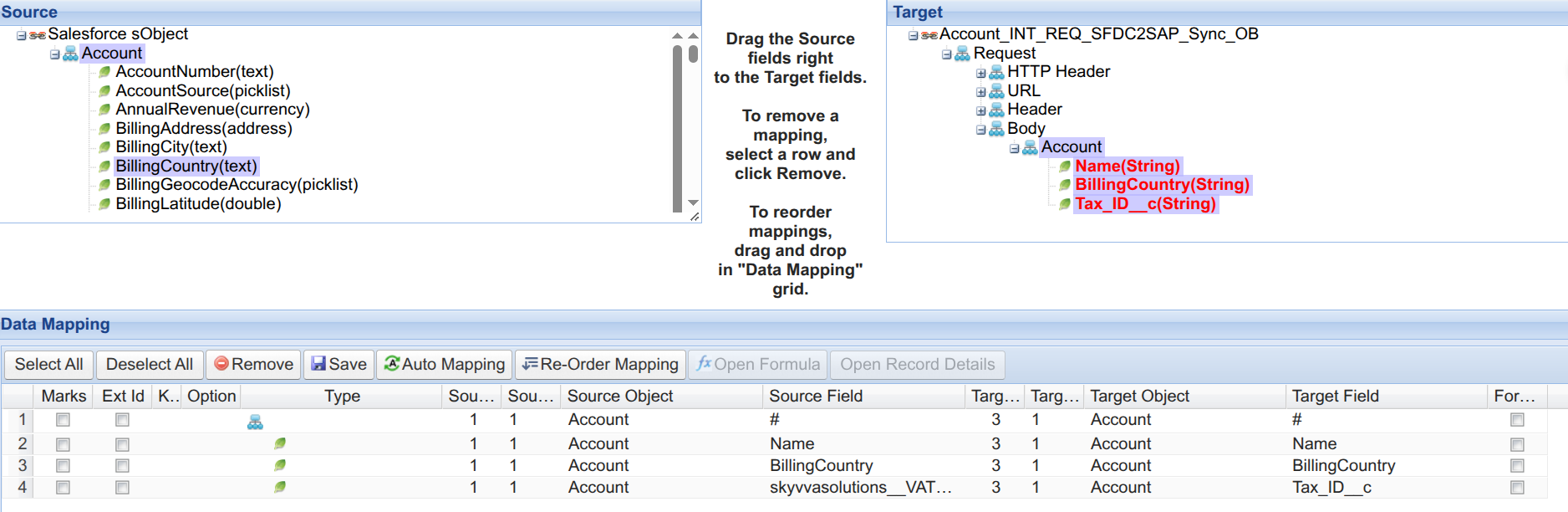Tick the Marks checkbox in the BillingCountry row
The image size is (1568, 512).
point(63,466)
